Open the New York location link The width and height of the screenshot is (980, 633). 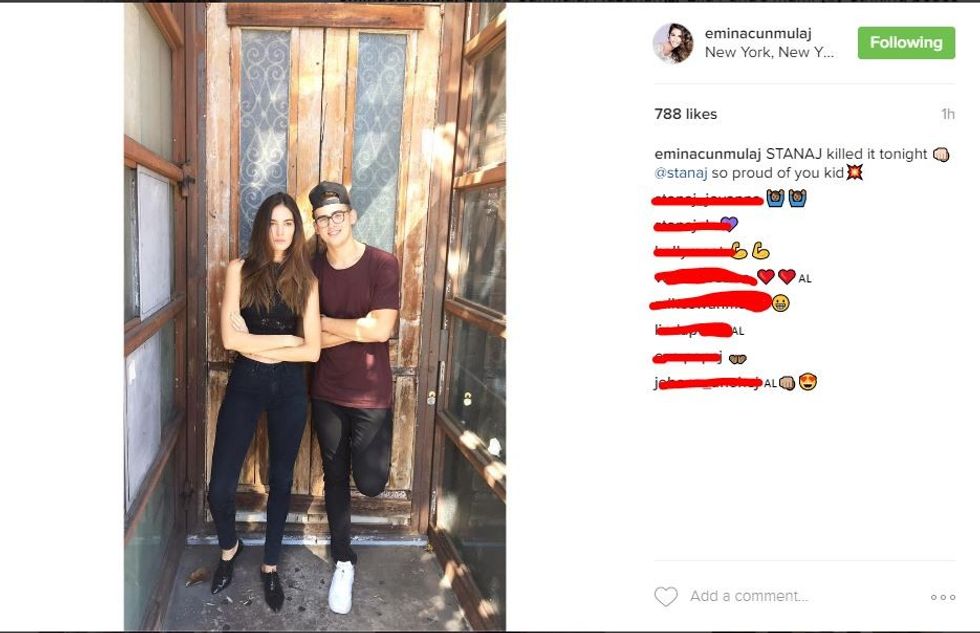(769, 52)
